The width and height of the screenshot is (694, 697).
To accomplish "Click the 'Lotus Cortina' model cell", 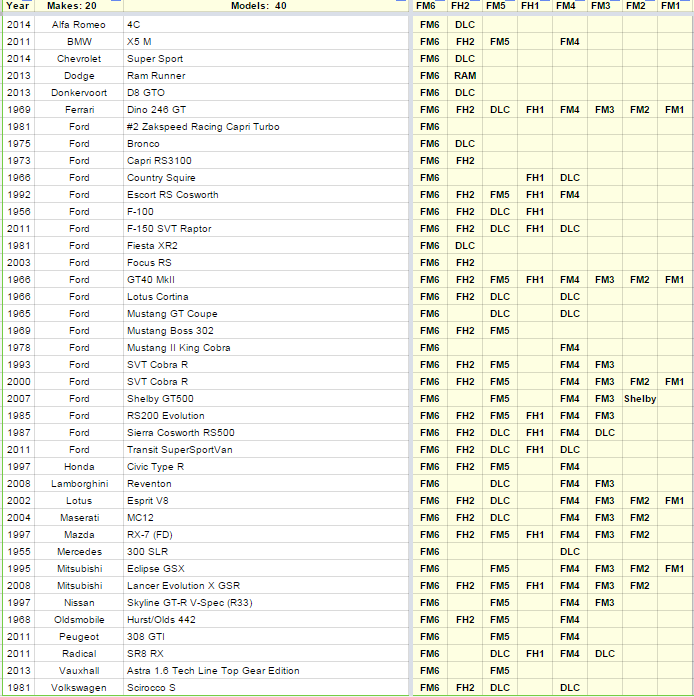I will point(265,297).
